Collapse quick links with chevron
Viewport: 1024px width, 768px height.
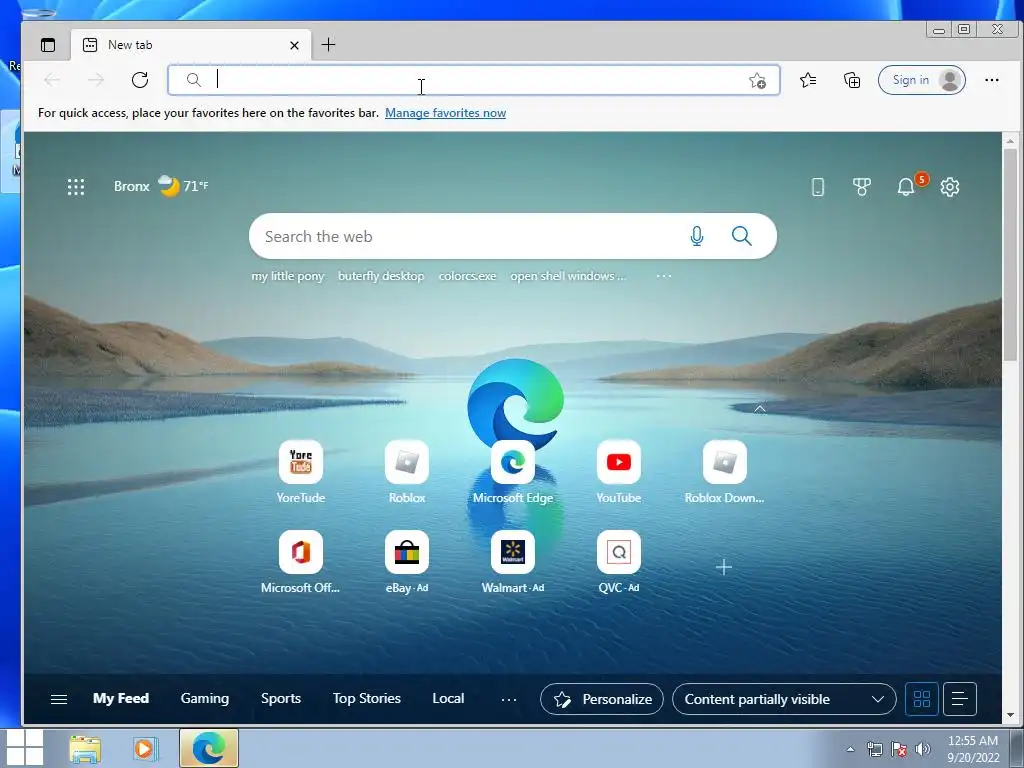pos(760,409)
